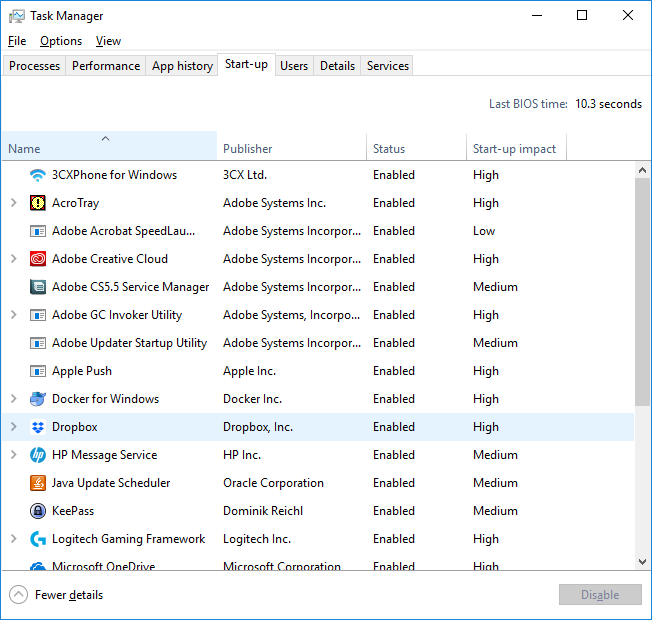Select the Start-up tab
This screenshot has width=652, height=620.
tap(247, 64)
